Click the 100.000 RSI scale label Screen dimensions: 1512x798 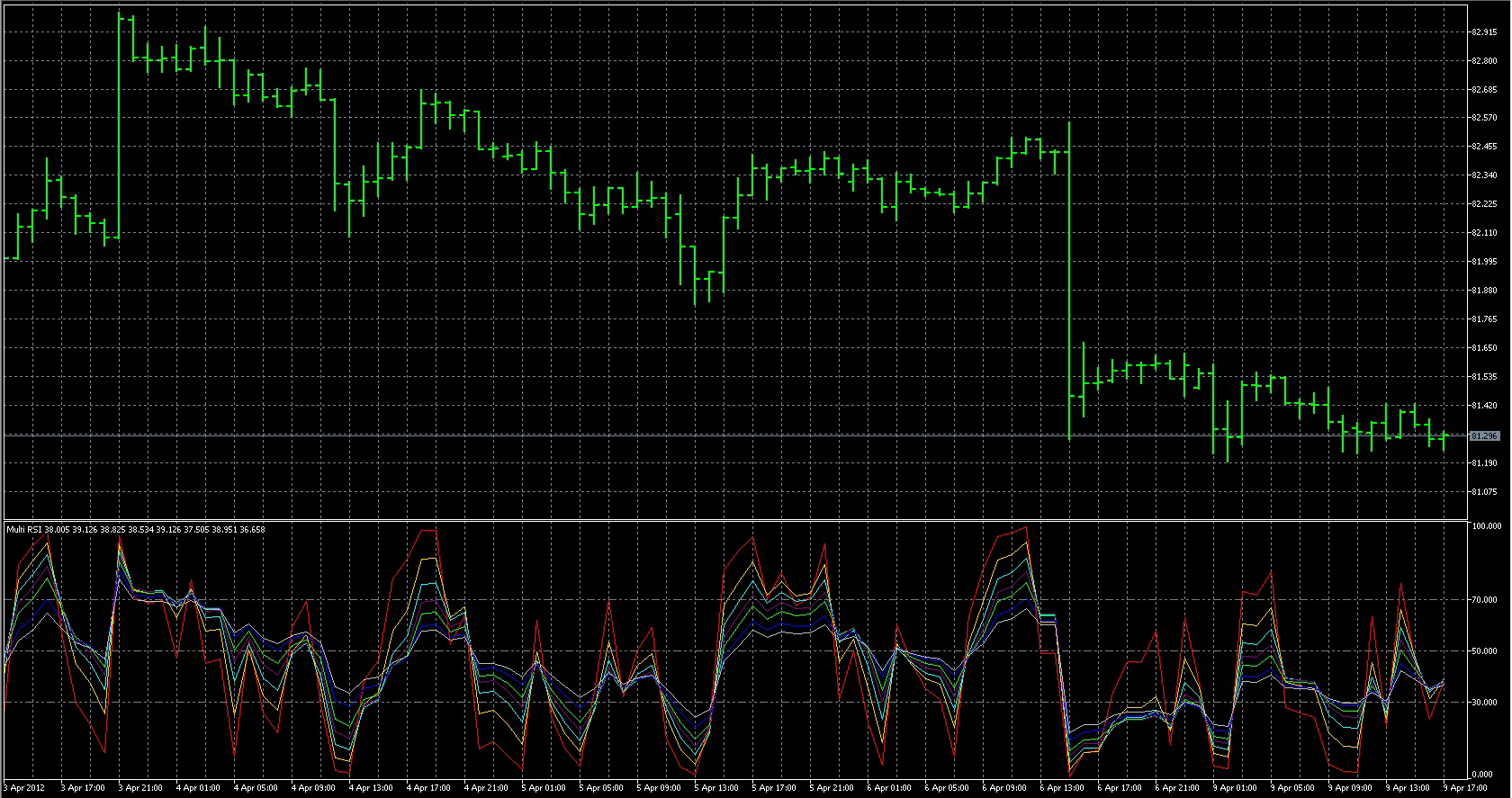(1486, 526)
